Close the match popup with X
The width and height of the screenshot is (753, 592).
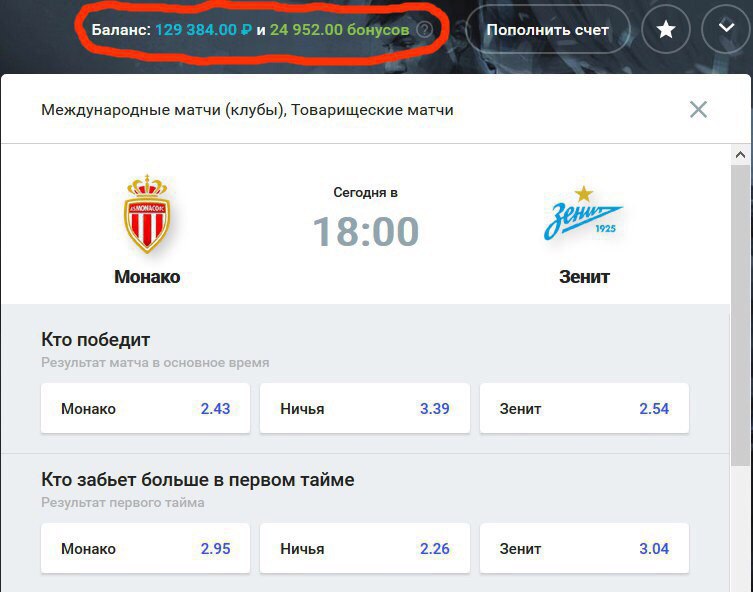698,109
